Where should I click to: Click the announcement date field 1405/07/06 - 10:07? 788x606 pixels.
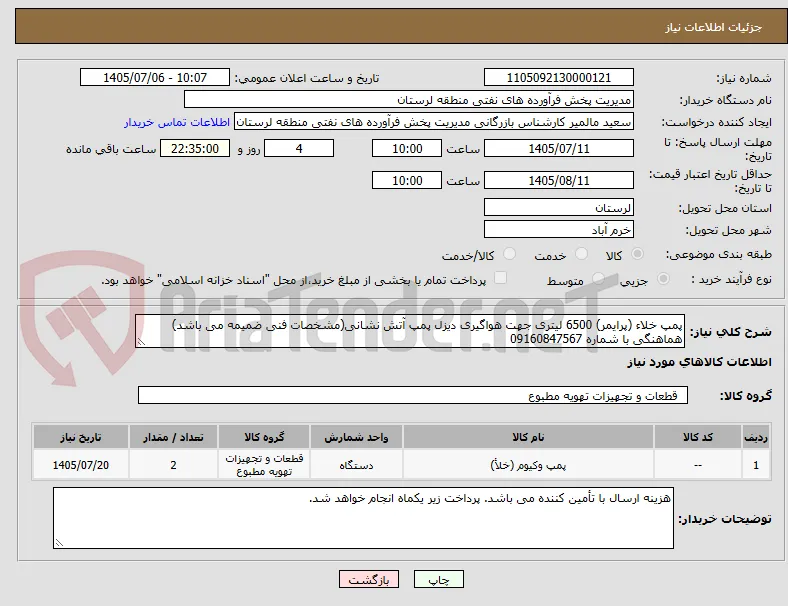pyautogui.click(x=155, y=77)
